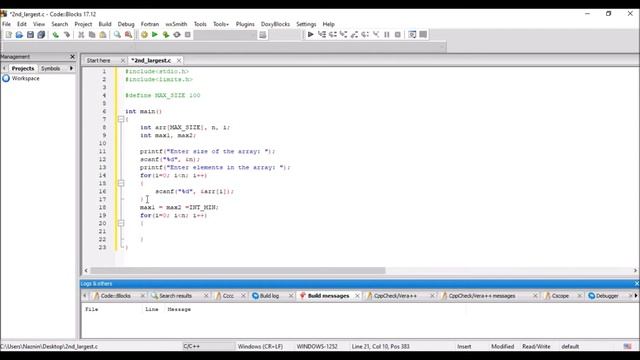Collapse the for-loop fold at line 15
Image resolution: width=640 pixels, height=360 pixels.
(121, 183)
